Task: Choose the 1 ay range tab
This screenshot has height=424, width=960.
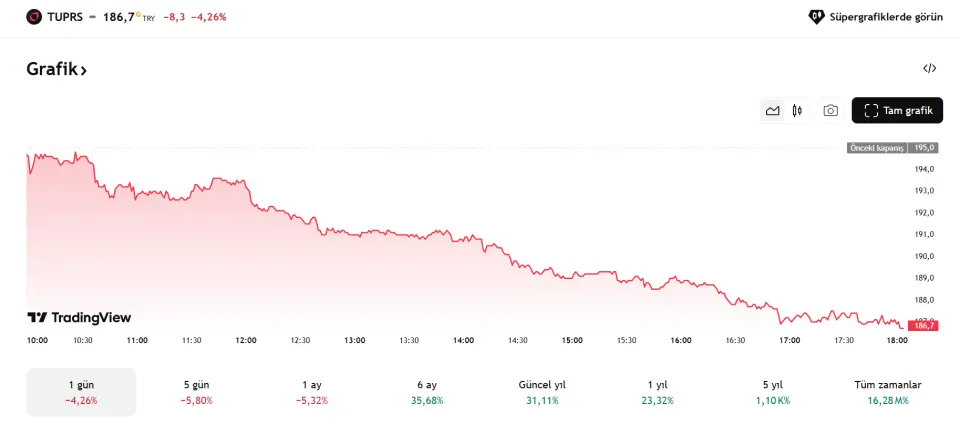Action: pos(312,391)
